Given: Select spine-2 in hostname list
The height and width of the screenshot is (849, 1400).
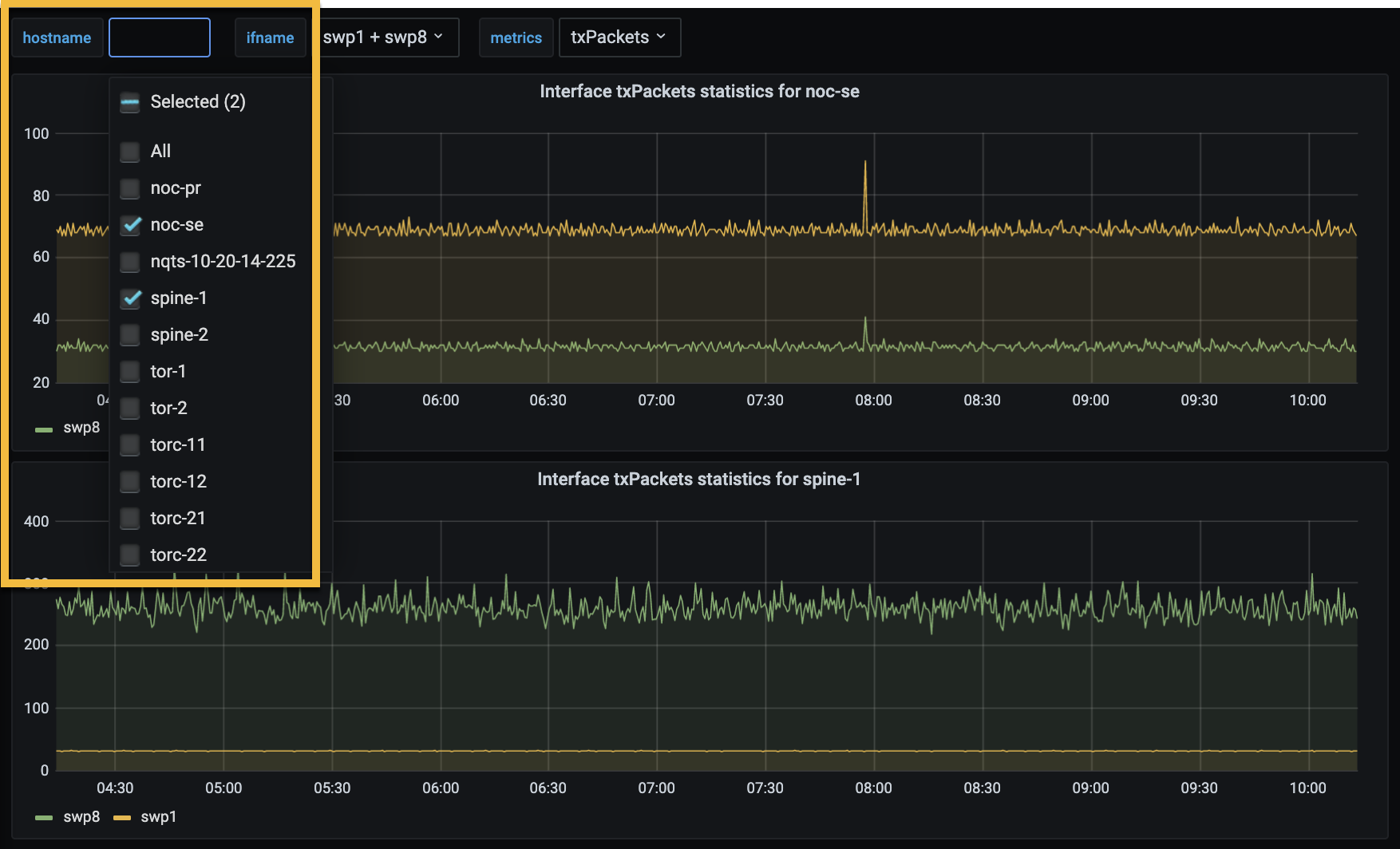Looking at the screenshot, I should point(130,335).
